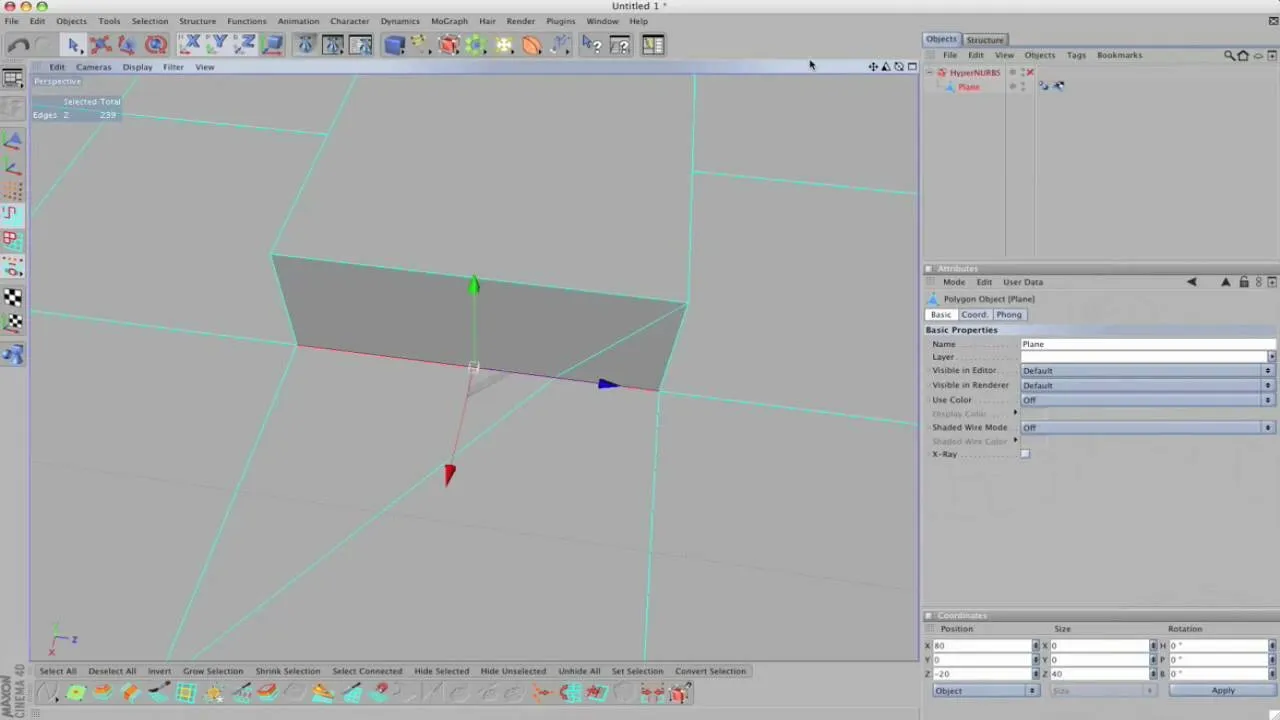The width and height of the screenshot is (1280, 720).
Task: Open the primitive cube object palette
Action: coord(393,45)
